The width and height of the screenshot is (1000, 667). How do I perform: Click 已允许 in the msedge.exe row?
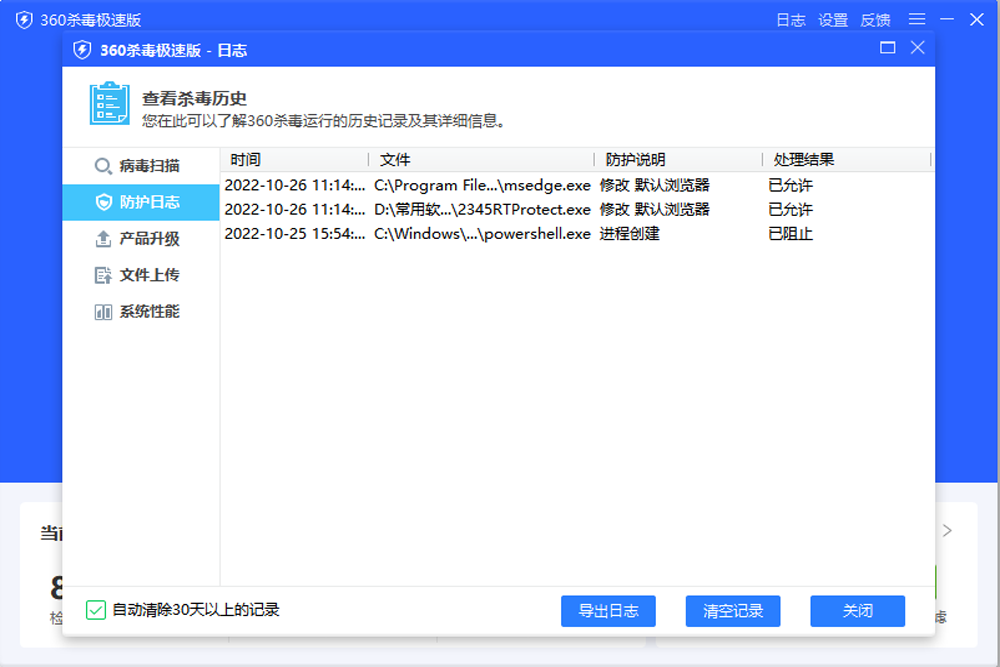(790, 186)
